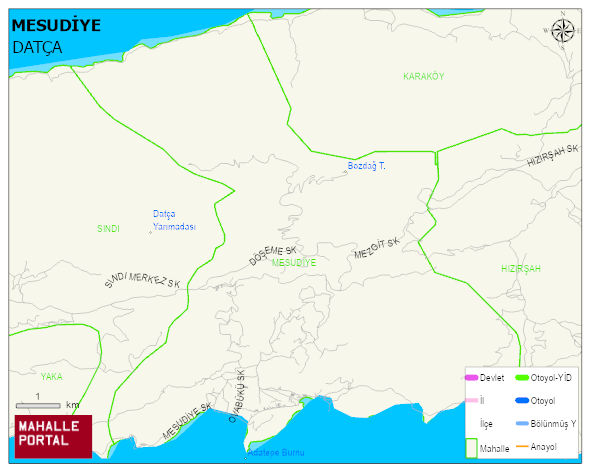The height and width of the screenshot is (472, 591).
Task: Click the Devlet legend text
Action: tap(492, 378)
